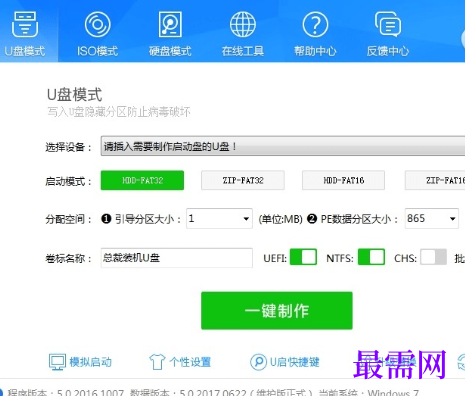Open the 硬盘模式 hard disk icon
The height and width of the screenshot is (396, 465).
click(170, 24)
